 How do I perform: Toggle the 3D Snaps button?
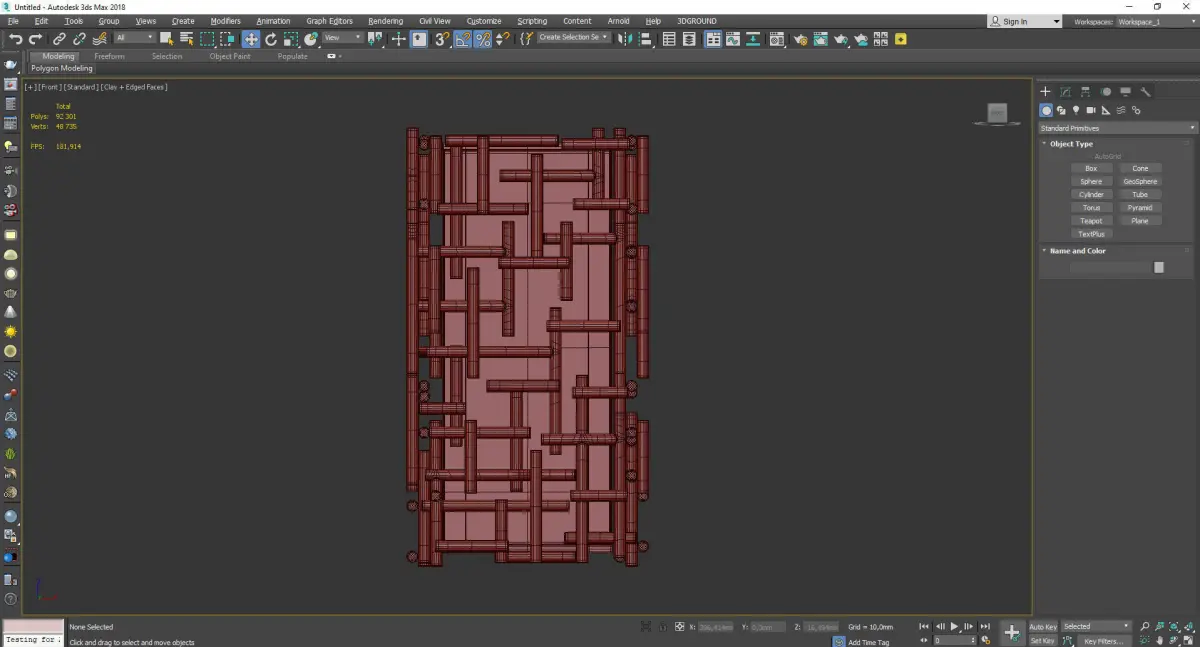click(x=441, y=39)
